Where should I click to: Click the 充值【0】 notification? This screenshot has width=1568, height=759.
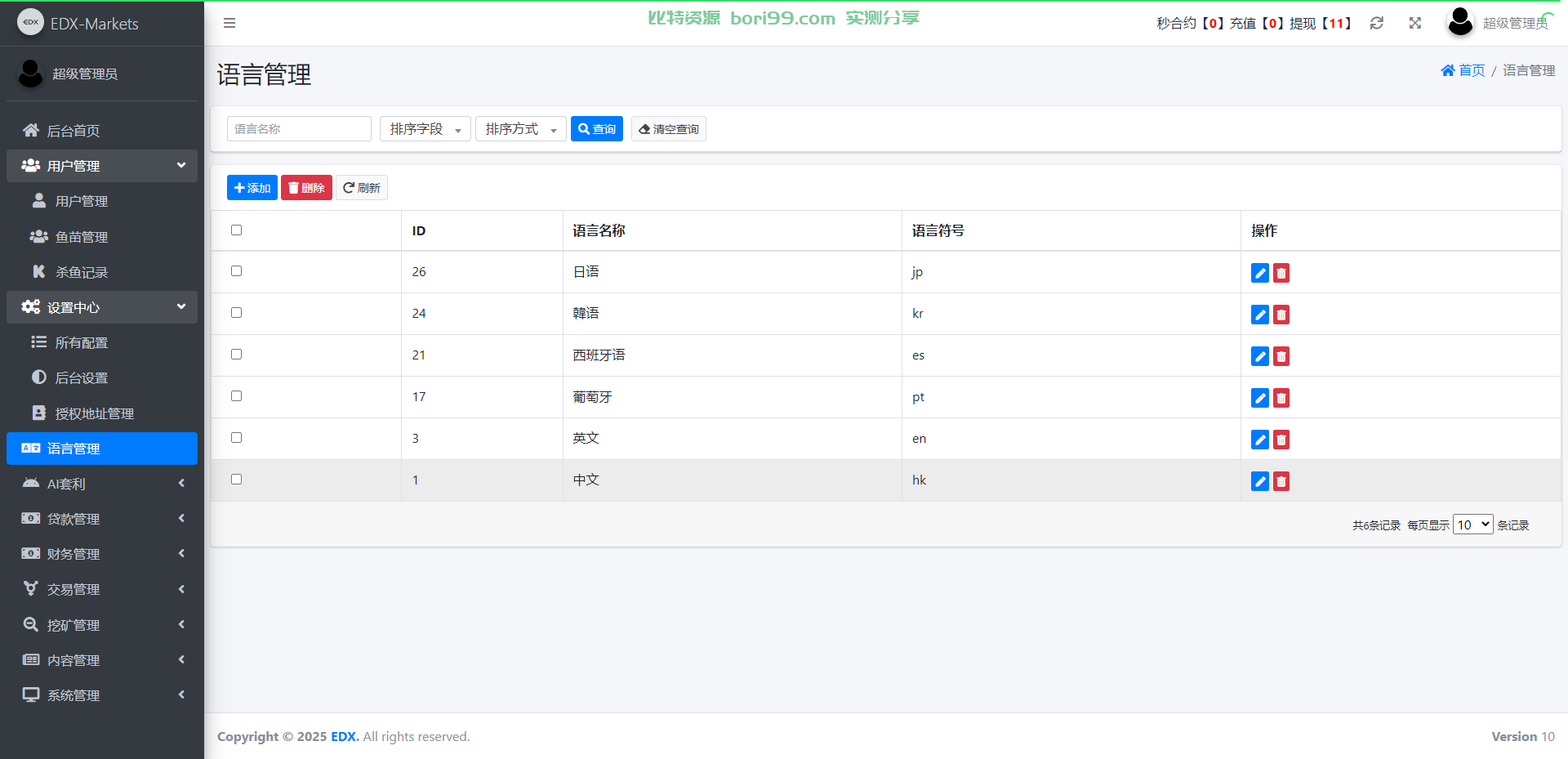point(1258,23)
